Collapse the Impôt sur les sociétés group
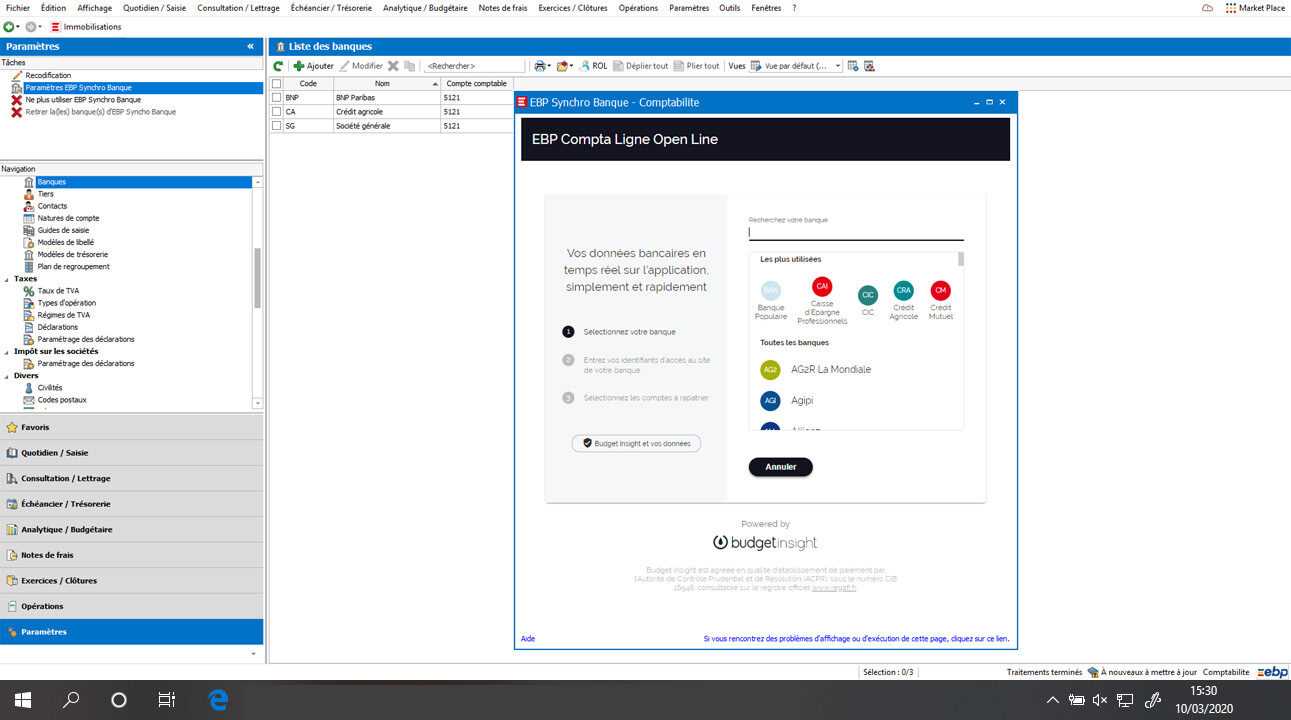 [7, 351]
